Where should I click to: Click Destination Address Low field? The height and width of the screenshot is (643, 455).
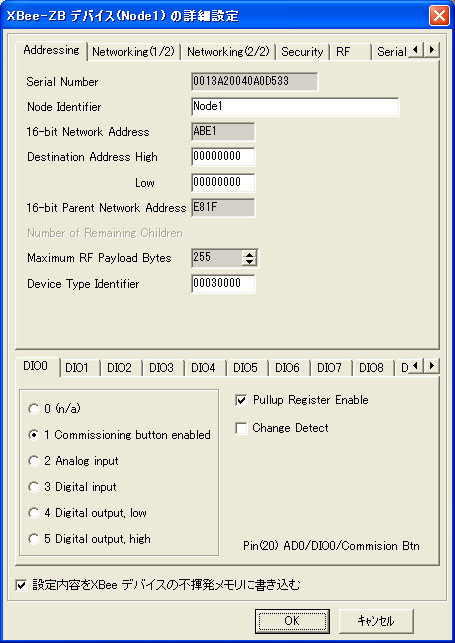[x=223, y=182]
